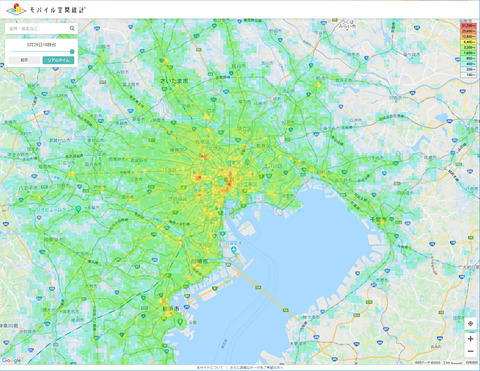Screen dimensions: 480x371
Task: Click the yellow-green 3,200~ legend swatch
Action: (469, 47)
